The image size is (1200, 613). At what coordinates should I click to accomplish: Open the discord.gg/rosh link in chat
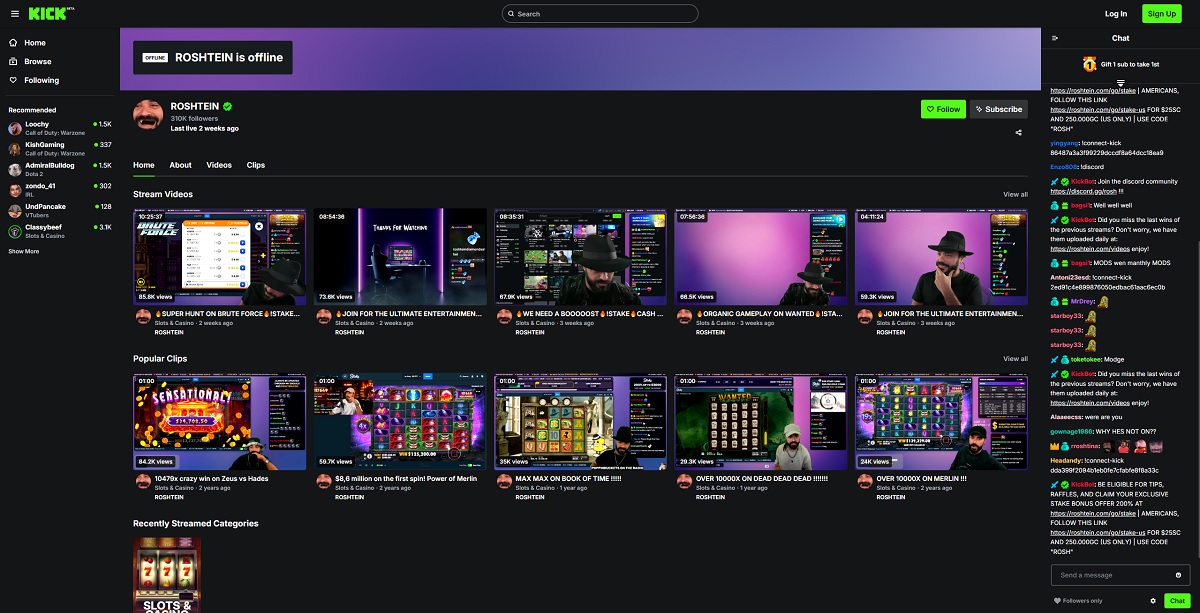tap(1082, 191)
